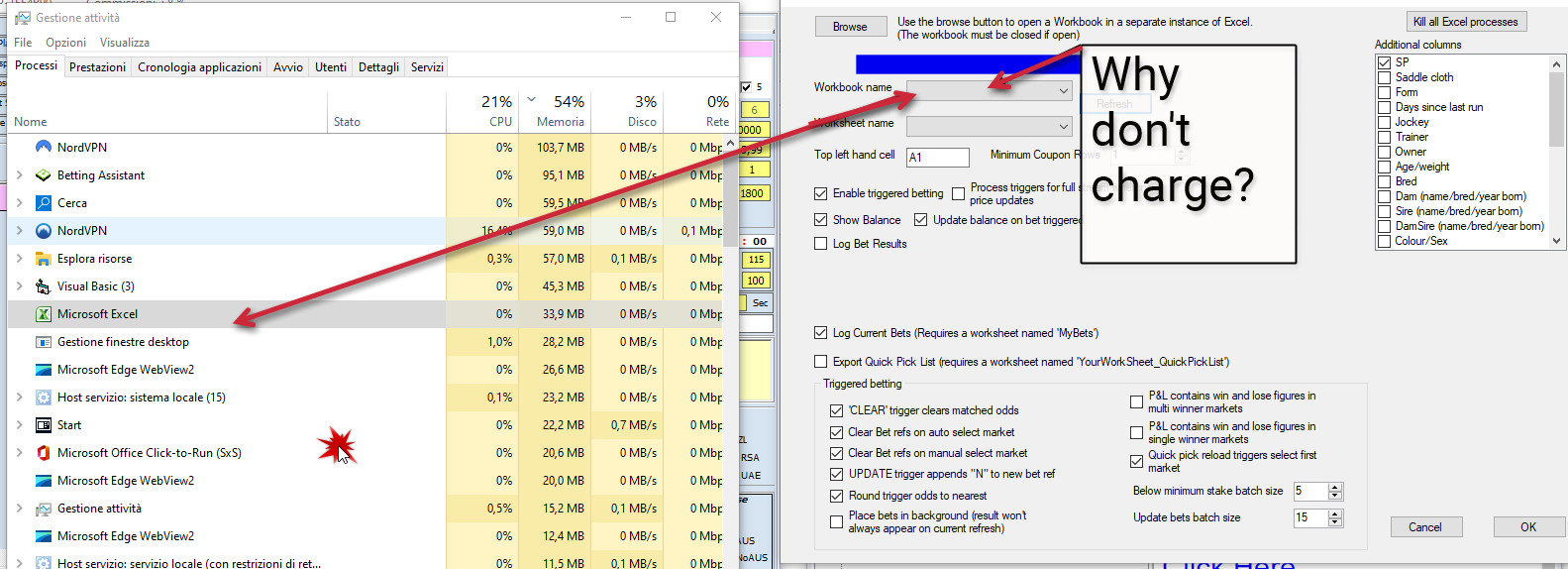Check the Saddle cloth column option
Image resolution: width=1568 pixels, height=569 pixels.
1384,76
